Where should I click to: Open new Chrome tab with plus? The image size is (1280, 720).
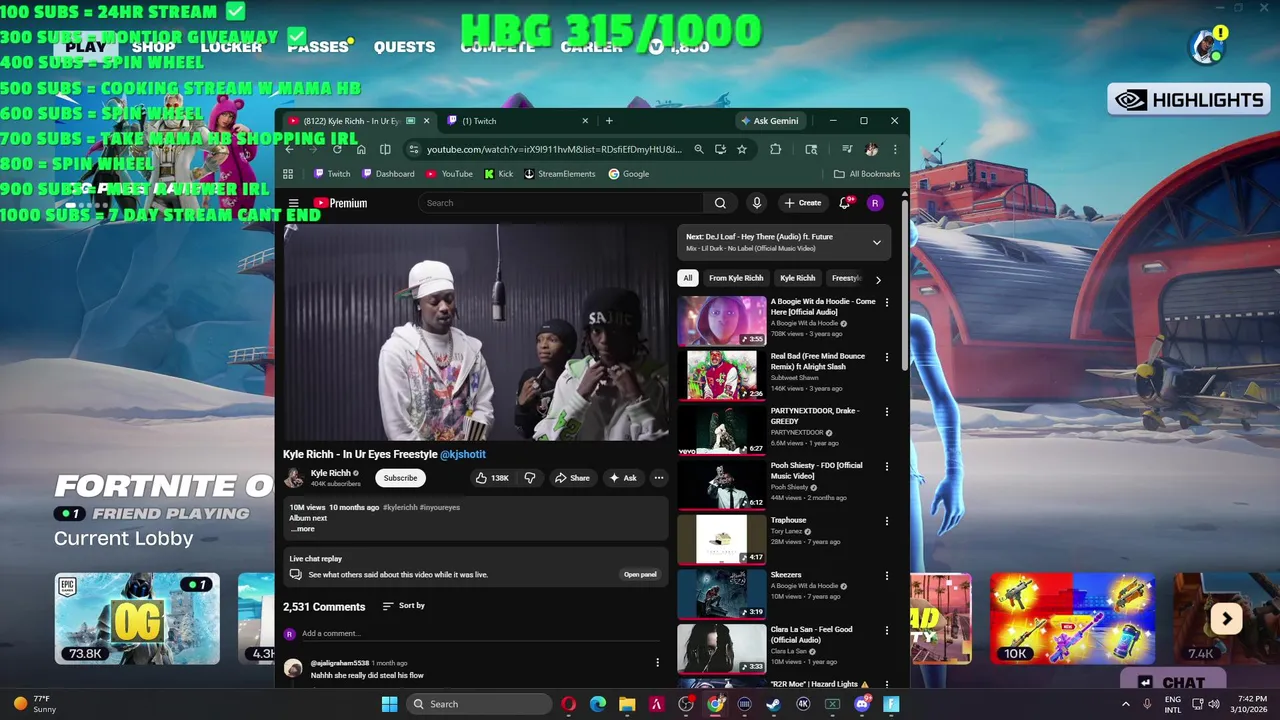coord(609,121)
